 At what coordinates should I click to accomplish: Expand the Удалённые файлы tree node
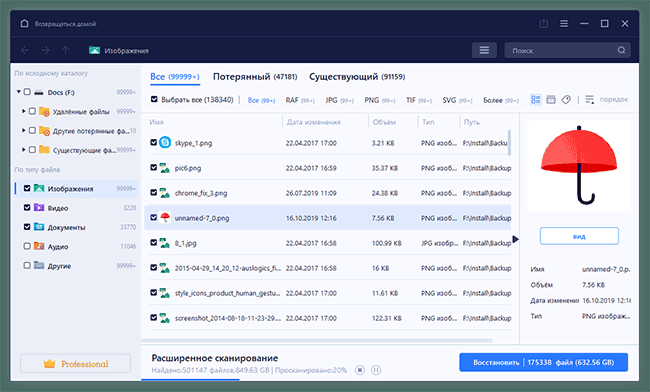pyautogui.click(x=24, y=111)
